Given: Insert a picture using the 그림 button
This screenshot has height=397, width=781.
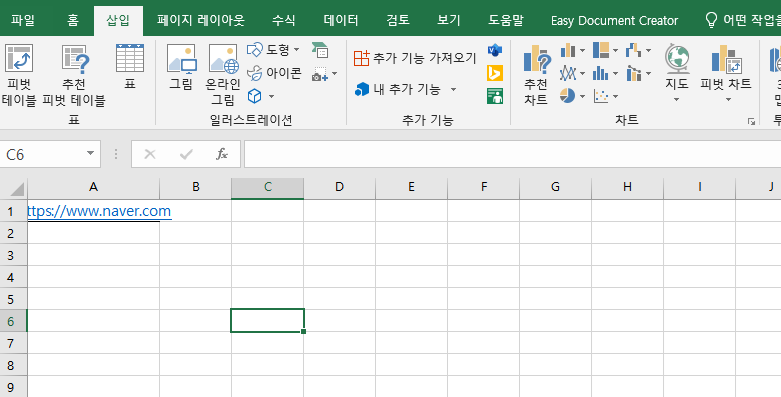Looking at the screenshot, I should click(x=181, y=67).
